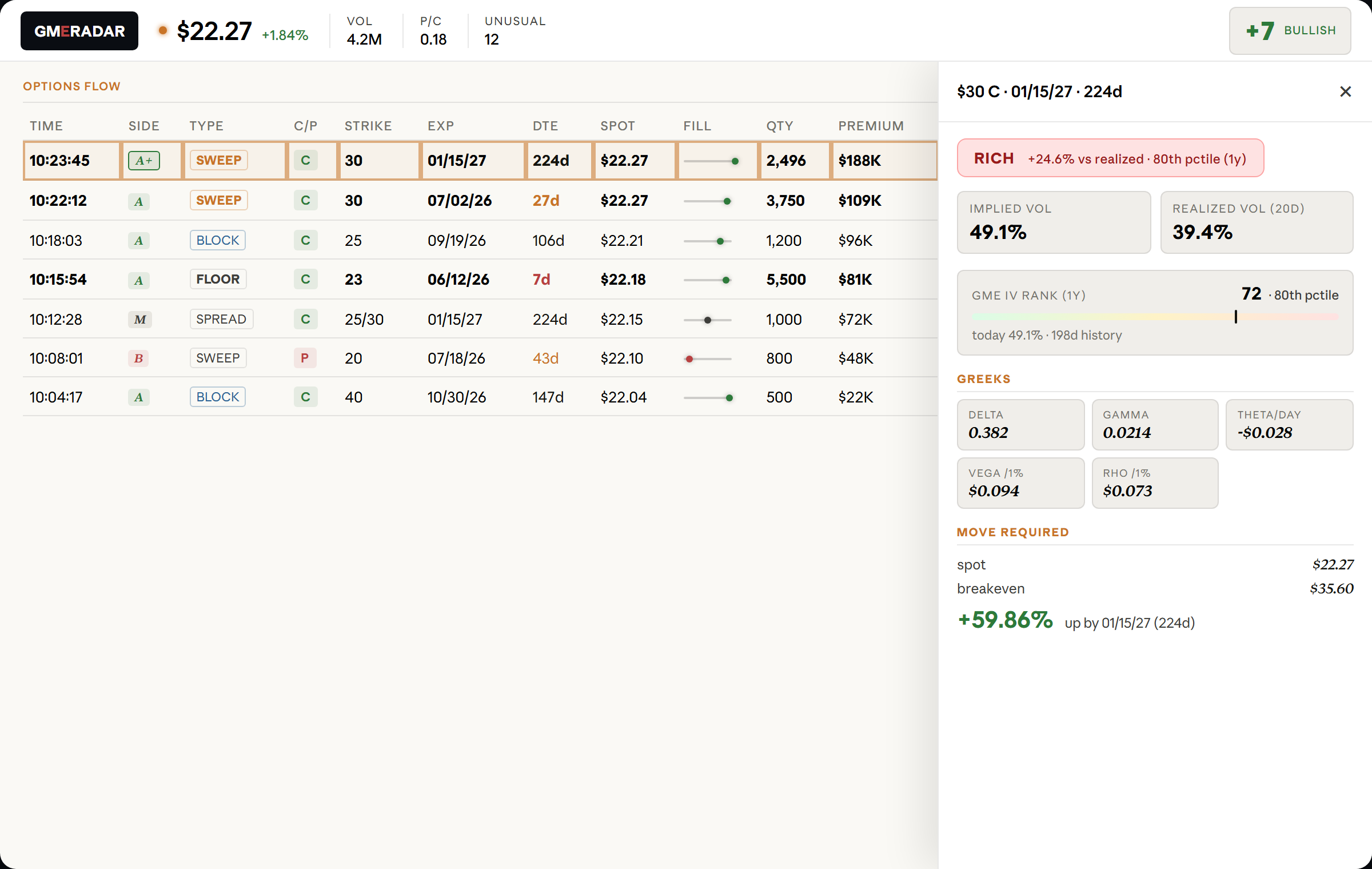
Task: Open the Implied Vol 49.1% card
Action: [x=1054, y=222]
